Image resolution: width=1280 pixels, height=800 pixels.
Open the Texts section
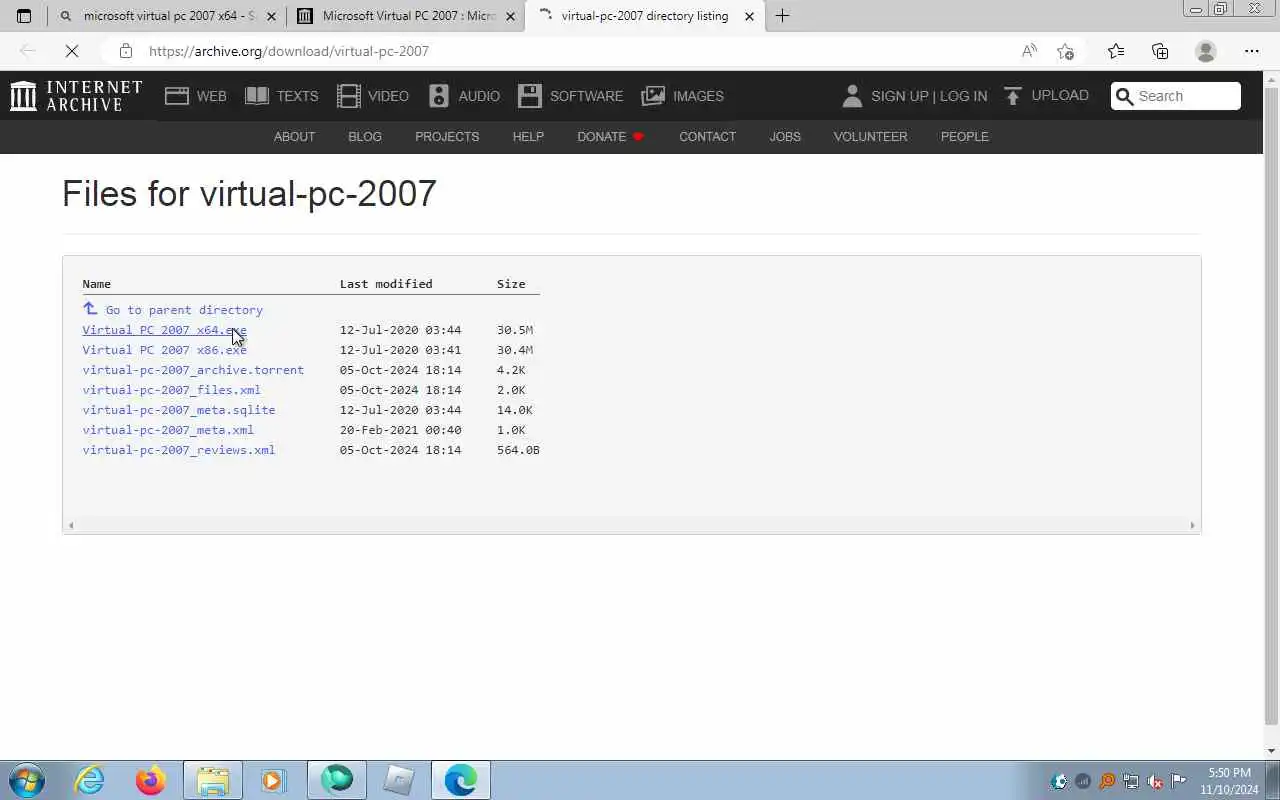(281, 96)
